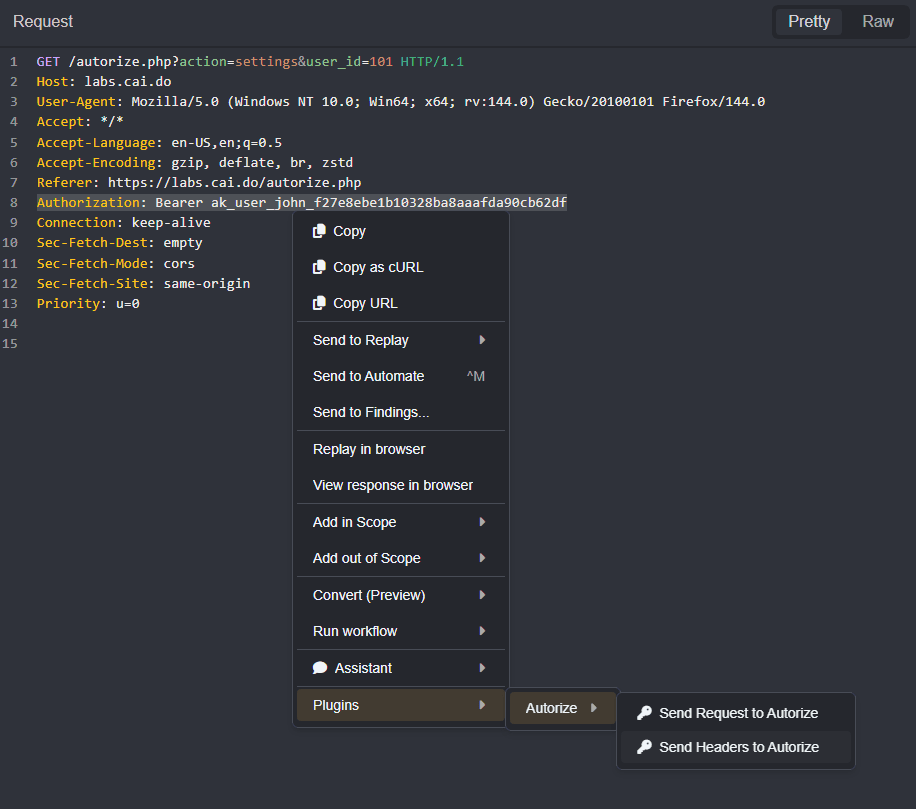Expand the Run workflow submenu arrow
Viewport: 916px width, 809px height.
(x=482, y=631)
